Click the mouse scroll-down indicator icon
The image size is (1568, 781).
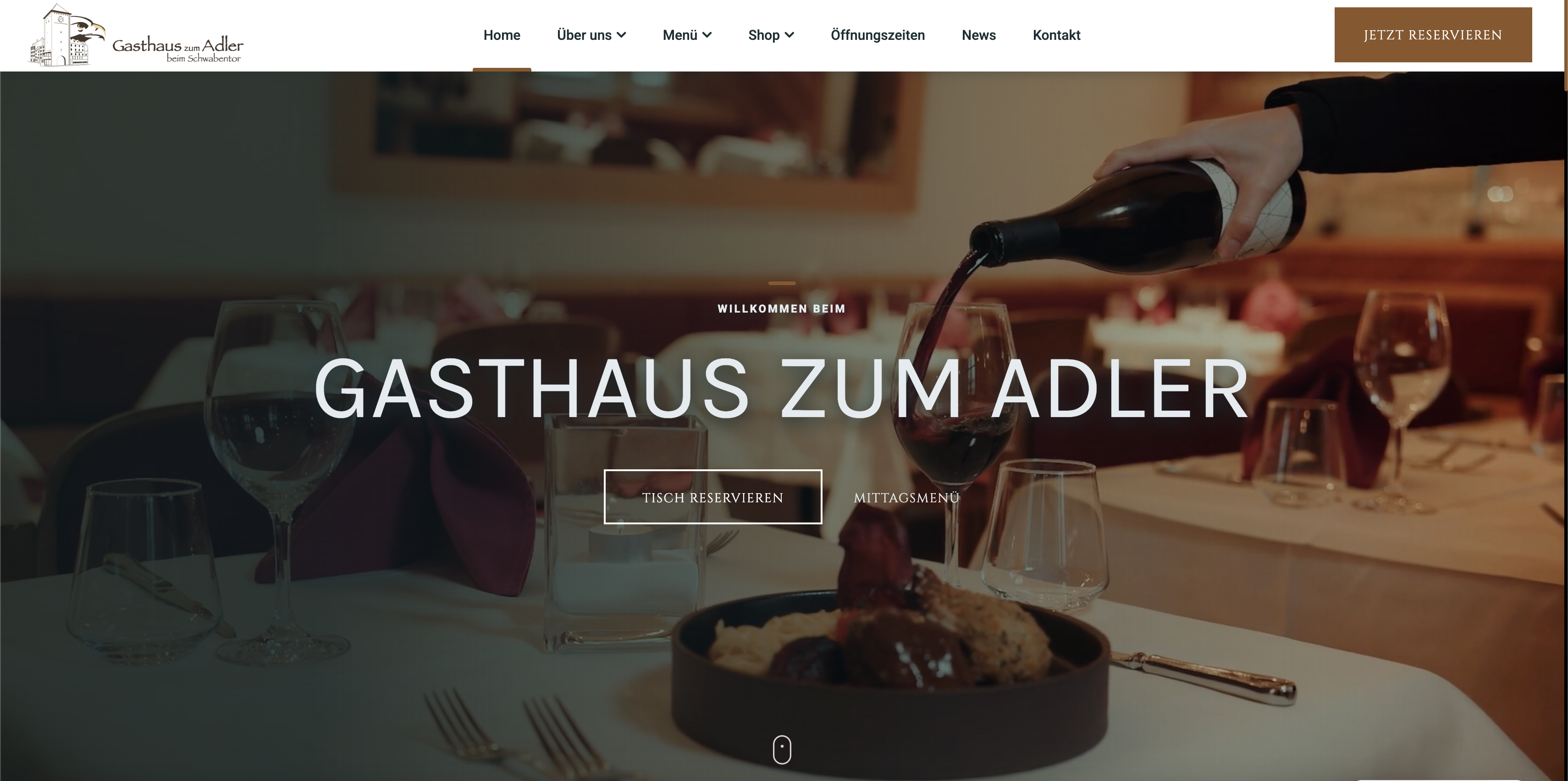(x=782, y=749)
